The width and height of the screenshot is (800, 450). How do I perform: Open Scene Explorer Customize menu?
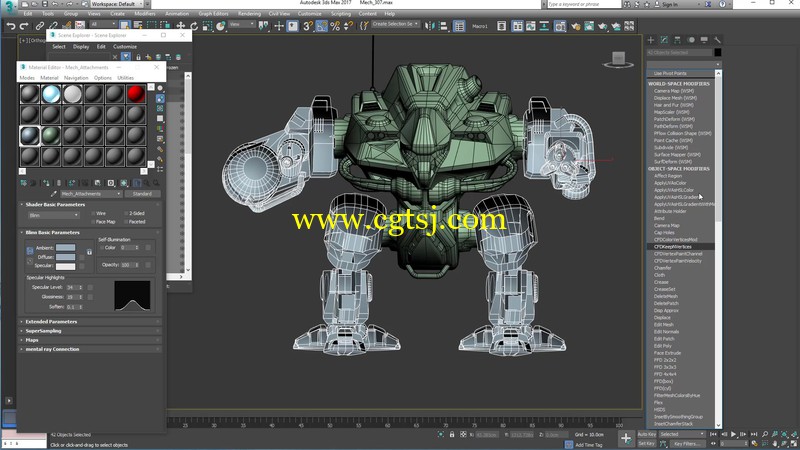tap(125, 47)
